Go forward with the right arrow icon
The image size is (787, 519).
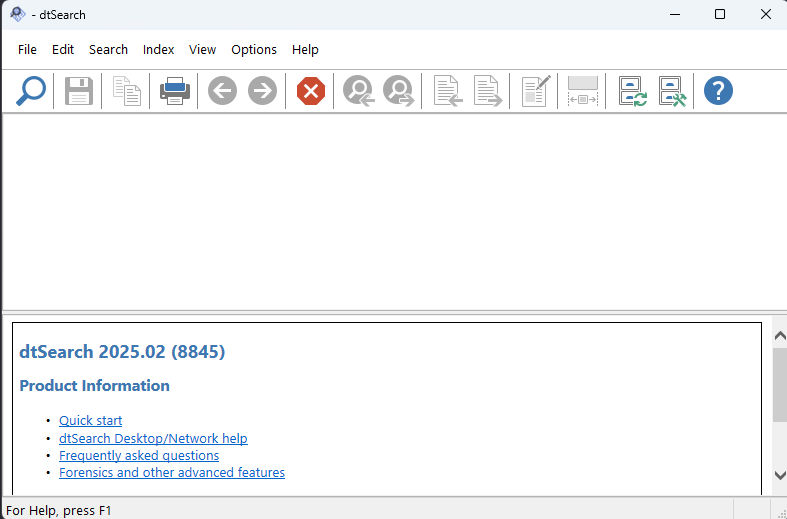pyautogui.click(x=263, y=91)
